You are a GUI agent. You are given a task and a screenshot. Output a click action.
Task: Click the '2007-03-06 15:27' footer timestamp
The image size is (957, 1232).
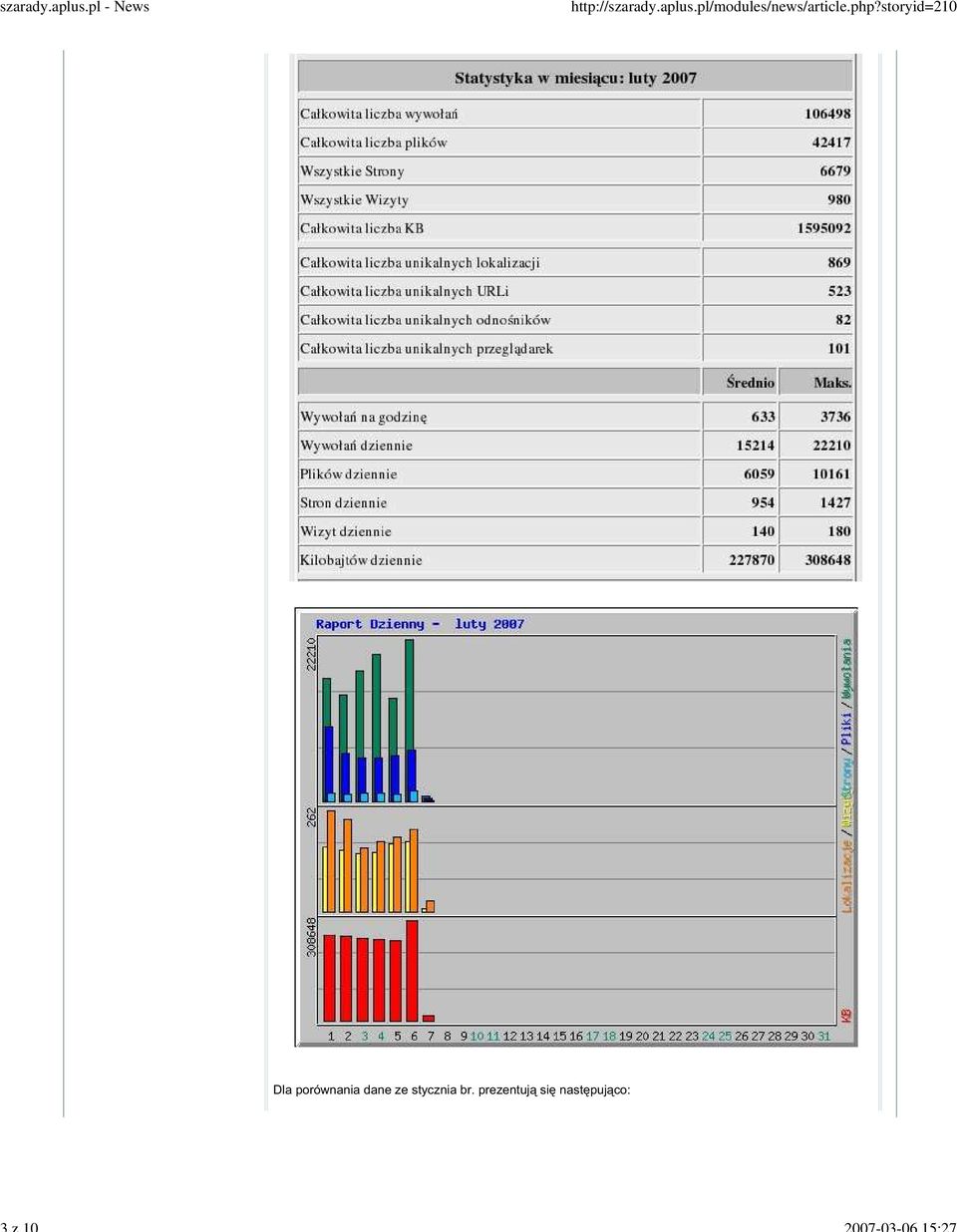tap(900, 1225)
